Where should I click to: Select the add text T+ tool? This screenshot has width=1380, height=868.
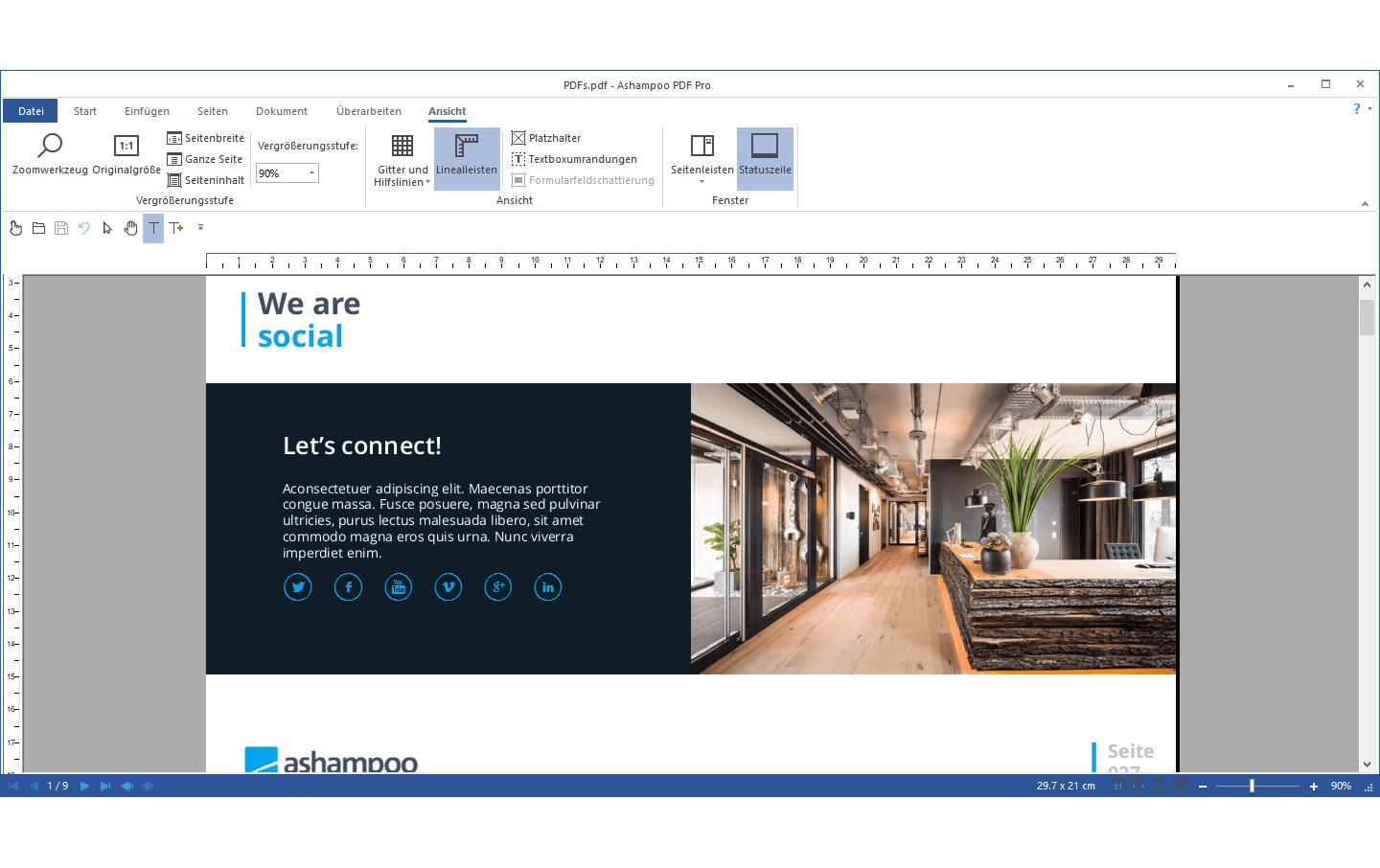[176, 228]
